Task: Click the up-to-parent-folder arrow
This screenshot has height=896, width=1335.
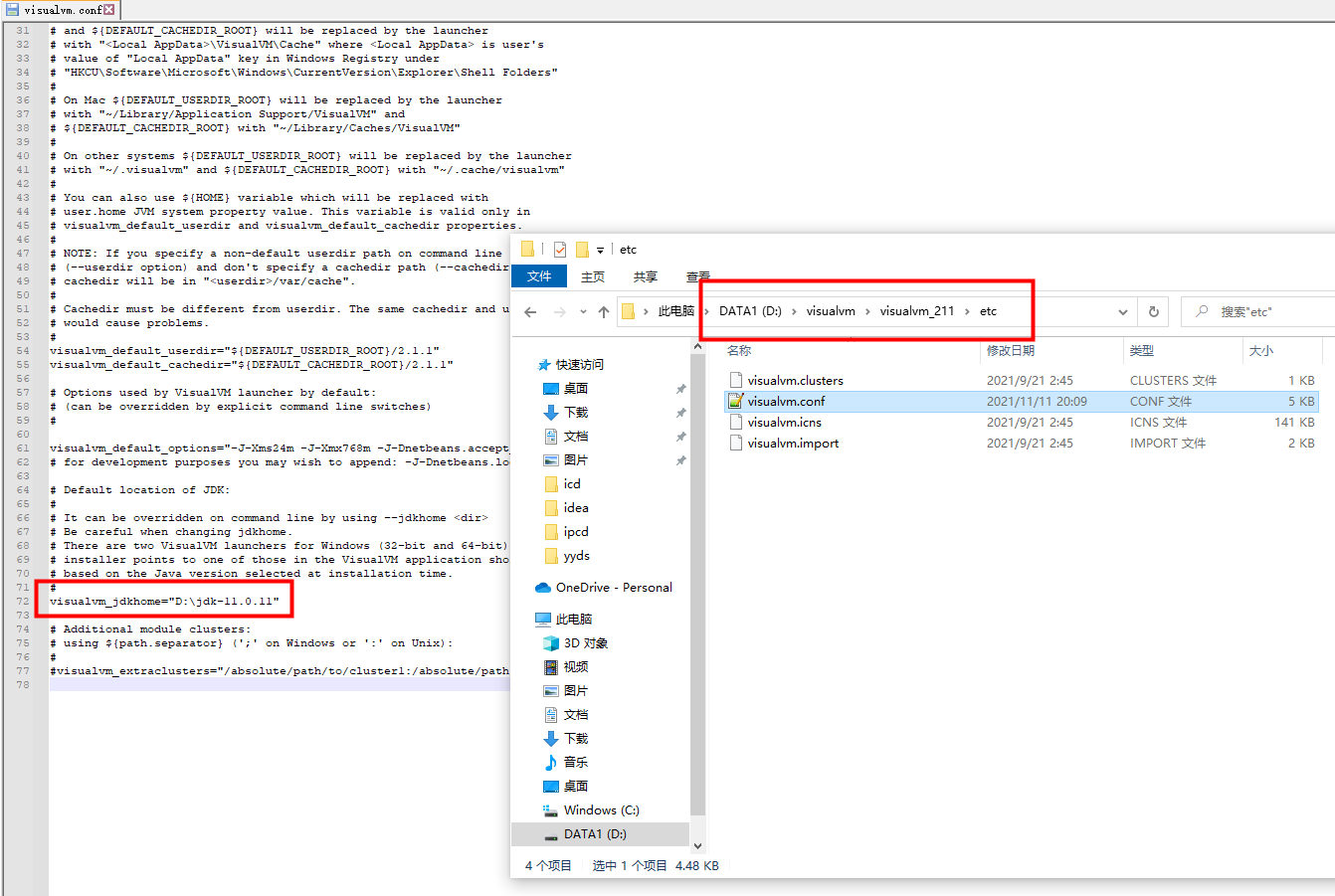Action: [x=602, y=310]
